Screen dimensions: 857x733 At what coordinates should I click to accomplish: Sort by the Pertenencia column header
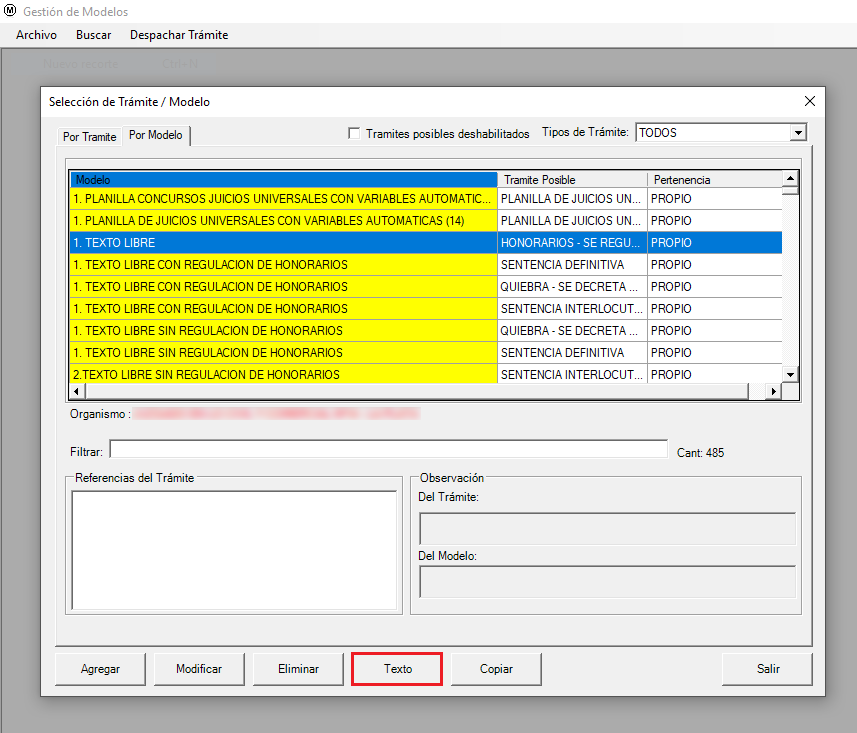(x=715, y=180)
